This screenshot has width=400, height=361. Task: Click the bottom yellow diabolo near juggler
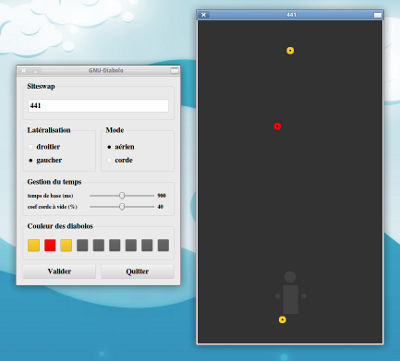(x=282, y=320)
